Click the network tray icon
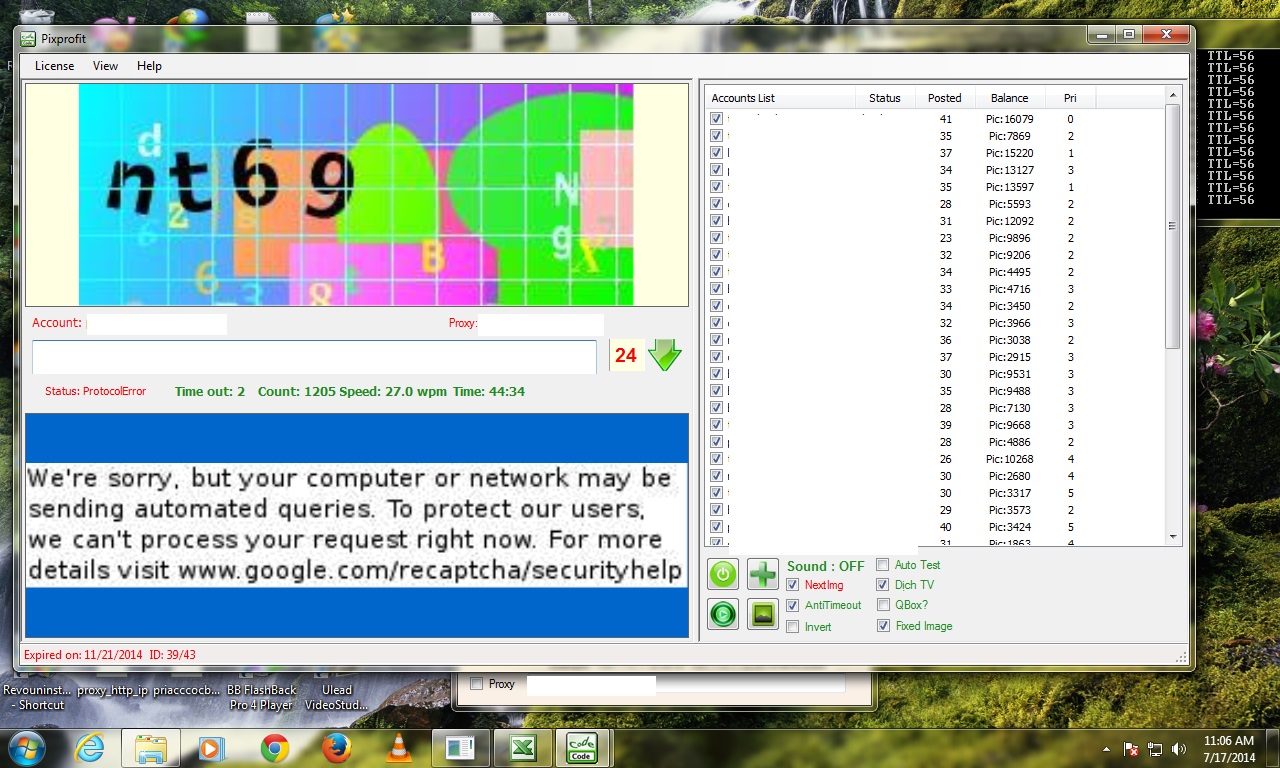 point(1155,749)
